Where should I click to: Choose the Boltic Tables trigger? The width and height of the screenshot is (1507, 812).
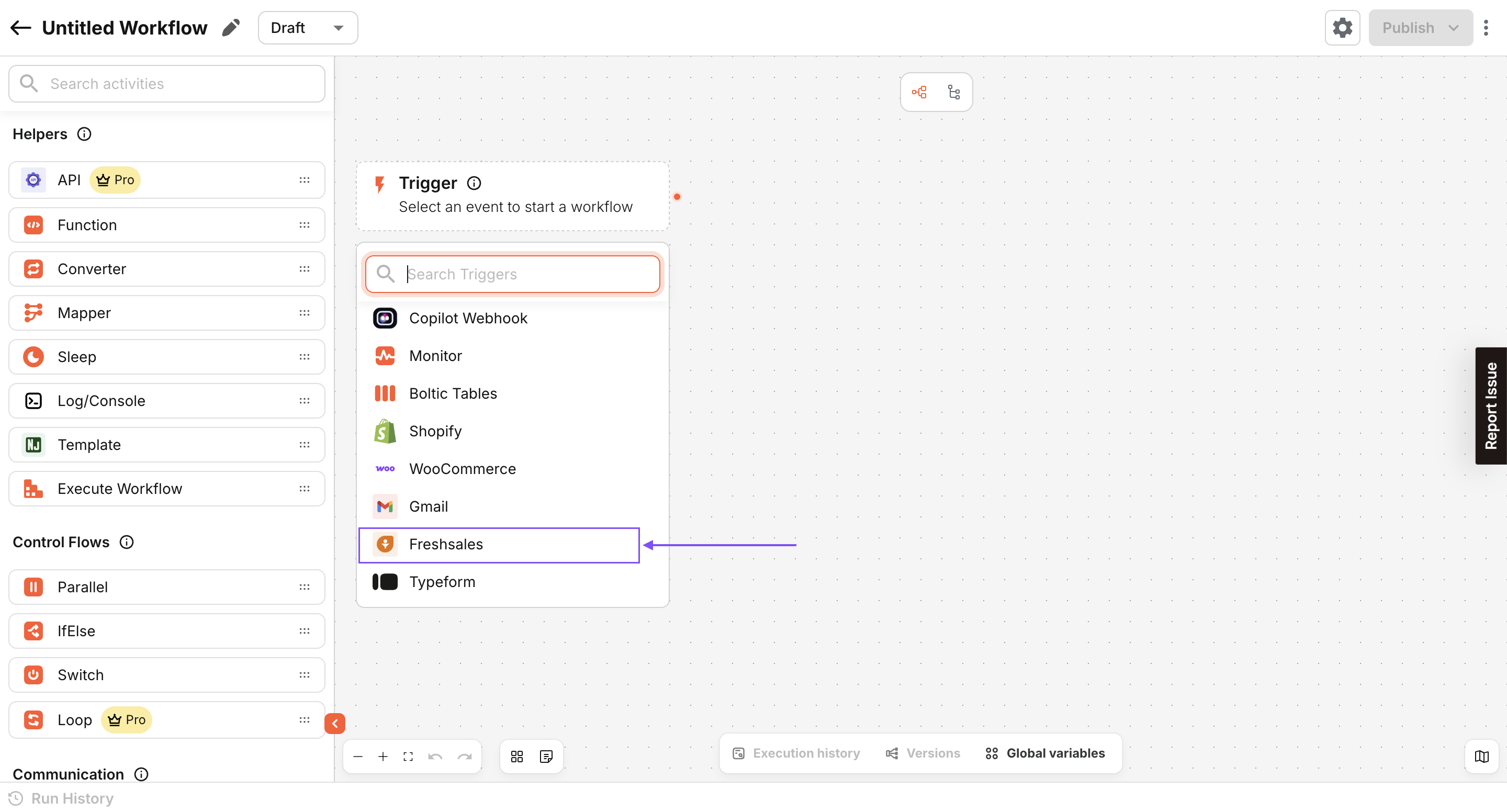click(x=512, y=393)
